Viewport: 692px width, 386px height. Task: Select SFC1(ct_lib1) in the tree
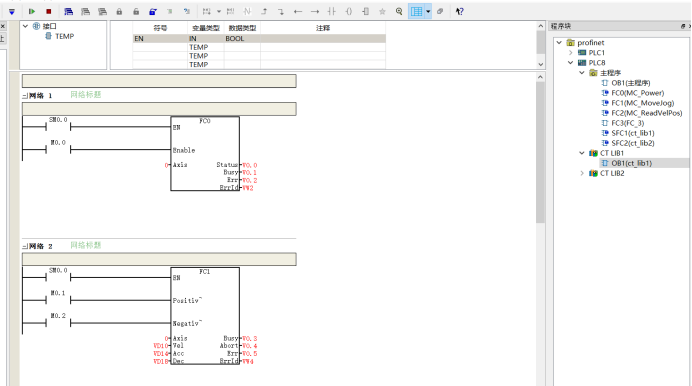pyautogui.click(x=632, y=133)
